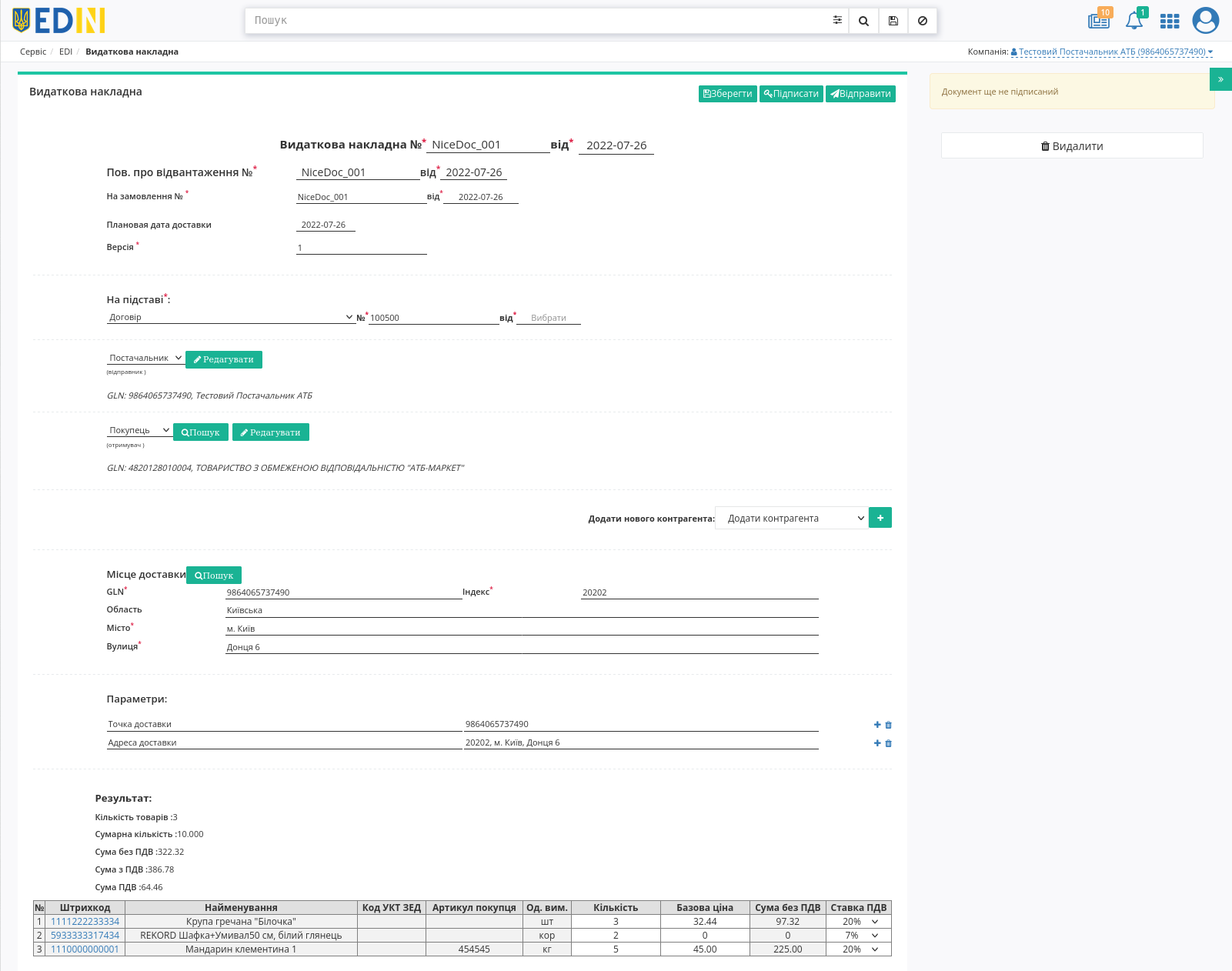1232x971 pixels.
Task: Collapse the right side panel arrow
Action: pyautogui.click(x=1220, y=79)
